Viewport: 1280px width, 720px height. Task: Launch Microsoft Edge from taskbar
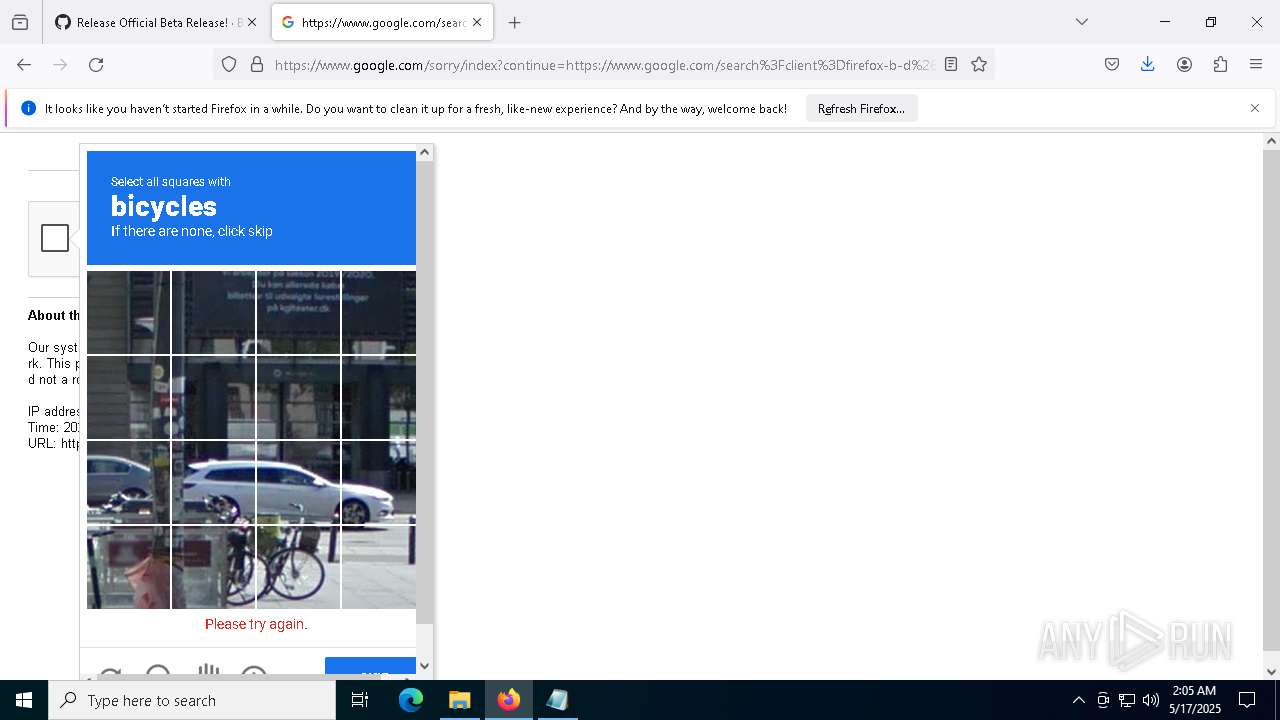tap(411, 700)
